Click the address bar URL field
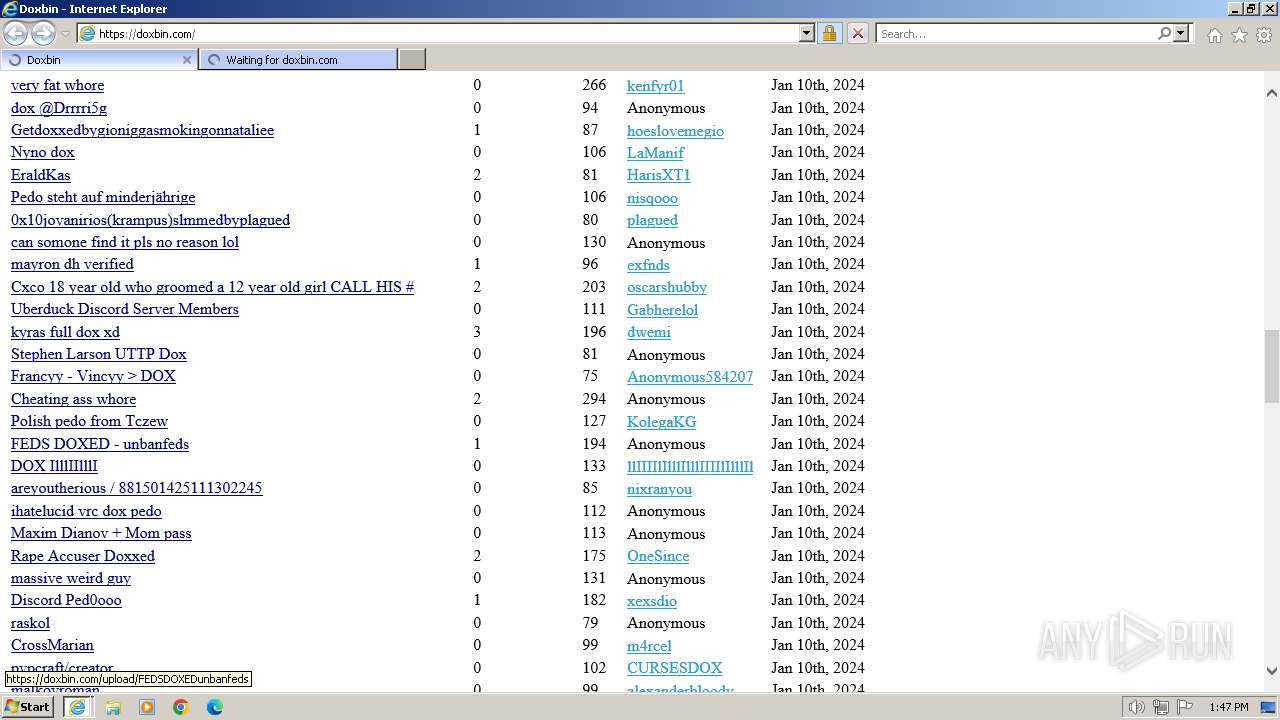Screen dimensions: 1280x720 click(x=447, y=33)
